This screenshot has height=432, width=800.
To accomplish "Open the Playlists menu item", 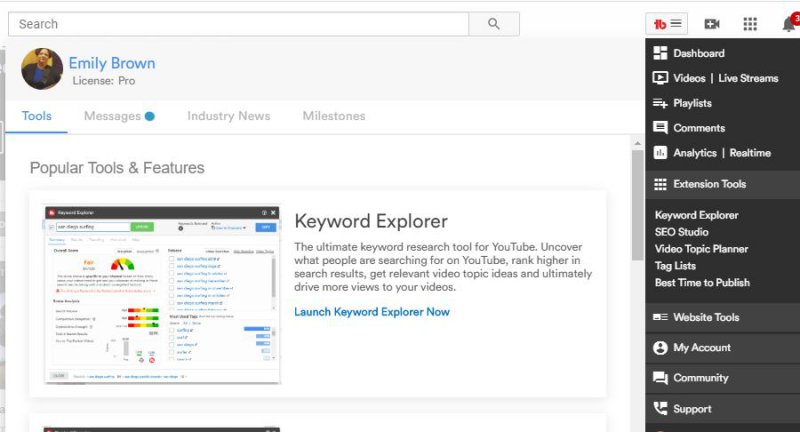I will tap(692, 103).
